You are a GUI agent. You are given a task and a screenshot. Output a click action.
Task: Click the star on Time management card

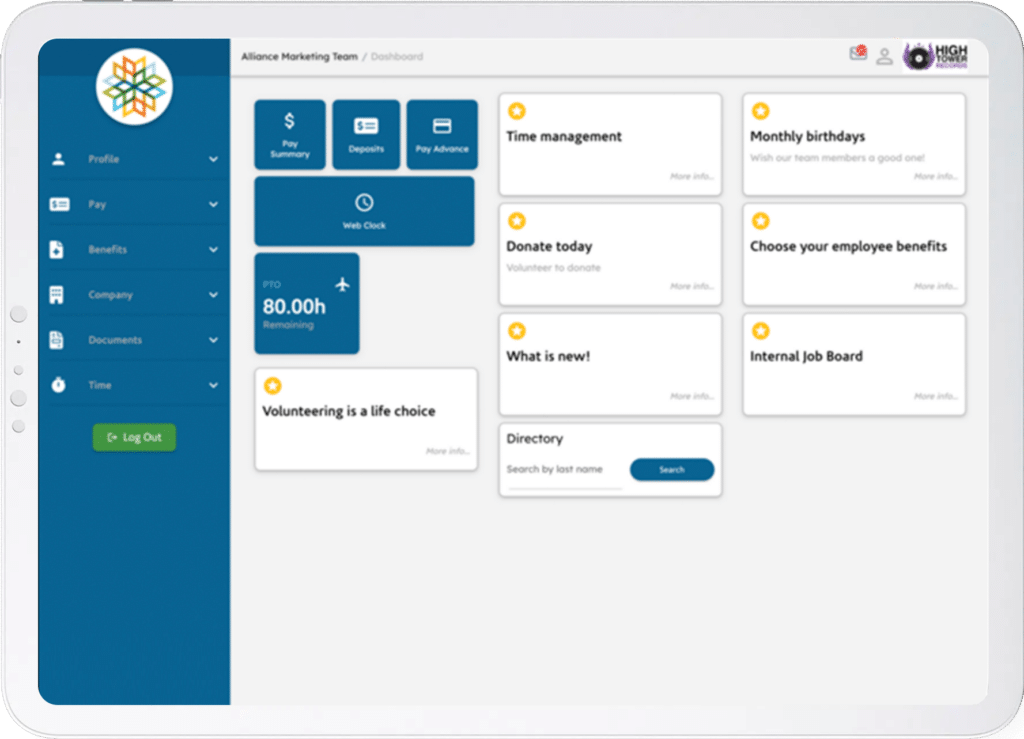point(517,110)
